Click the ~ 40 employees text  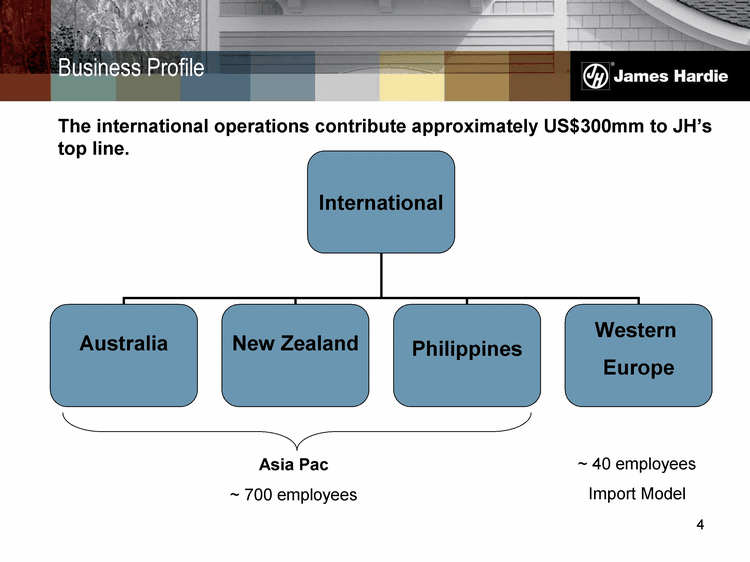(637, 464)
